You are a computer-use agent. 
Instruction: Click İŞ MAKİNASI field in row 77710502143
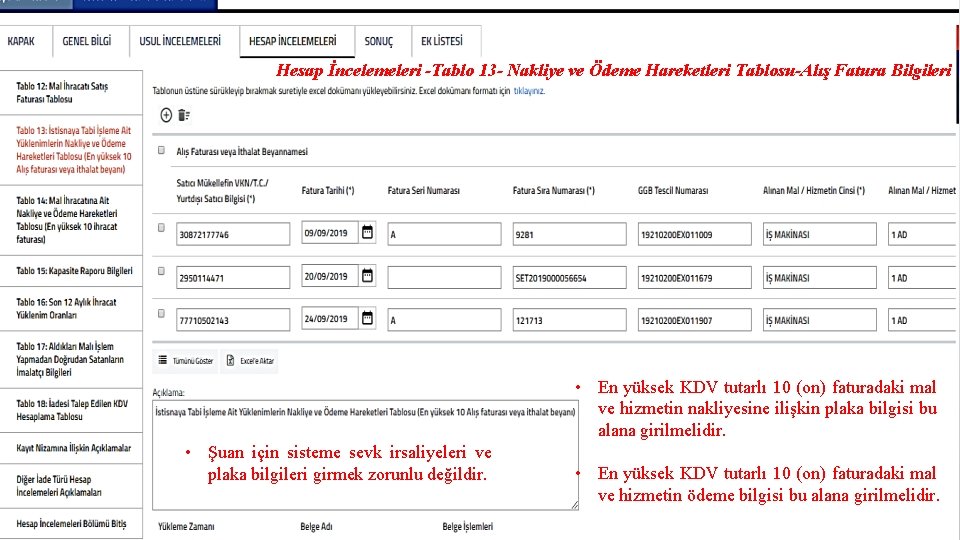pyautogui.click(x=820, y=320)
